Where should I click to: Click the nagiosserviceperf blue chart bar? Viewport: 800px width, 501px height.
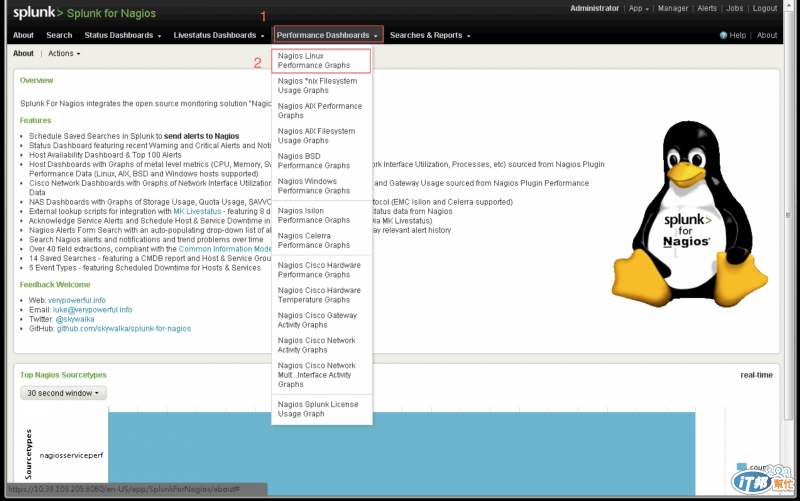click(x=402, y=454)
